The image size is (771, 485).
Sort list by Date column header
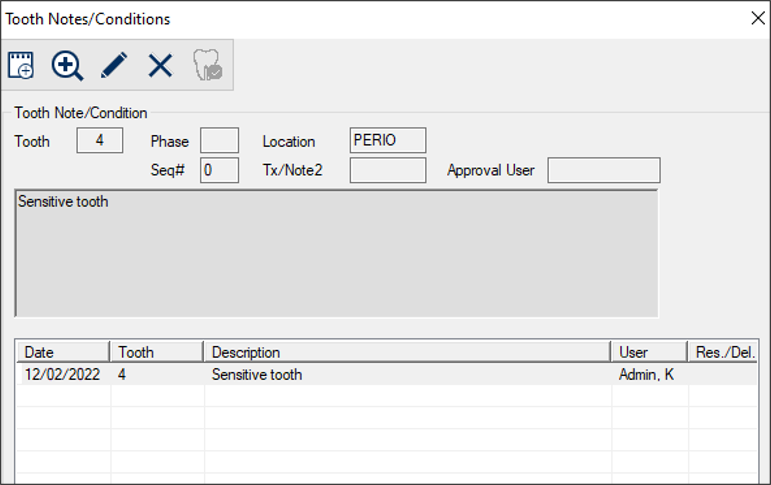click(63, 352)
